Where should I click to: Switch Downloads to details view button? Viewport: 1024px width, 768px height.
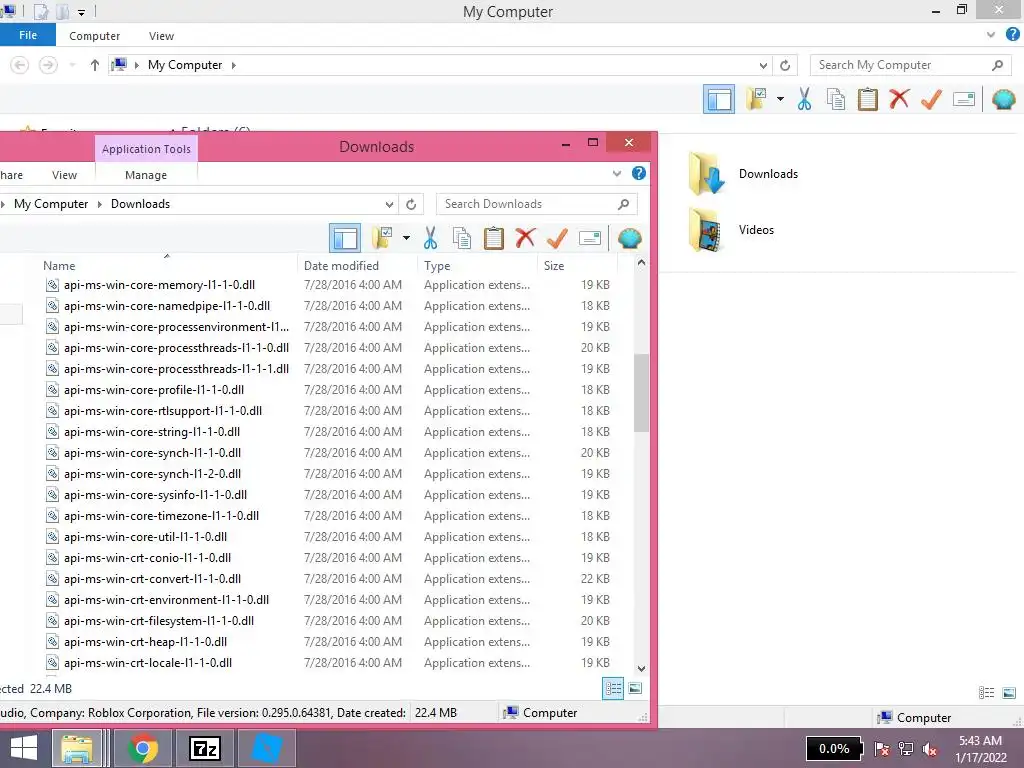(613, 688)
